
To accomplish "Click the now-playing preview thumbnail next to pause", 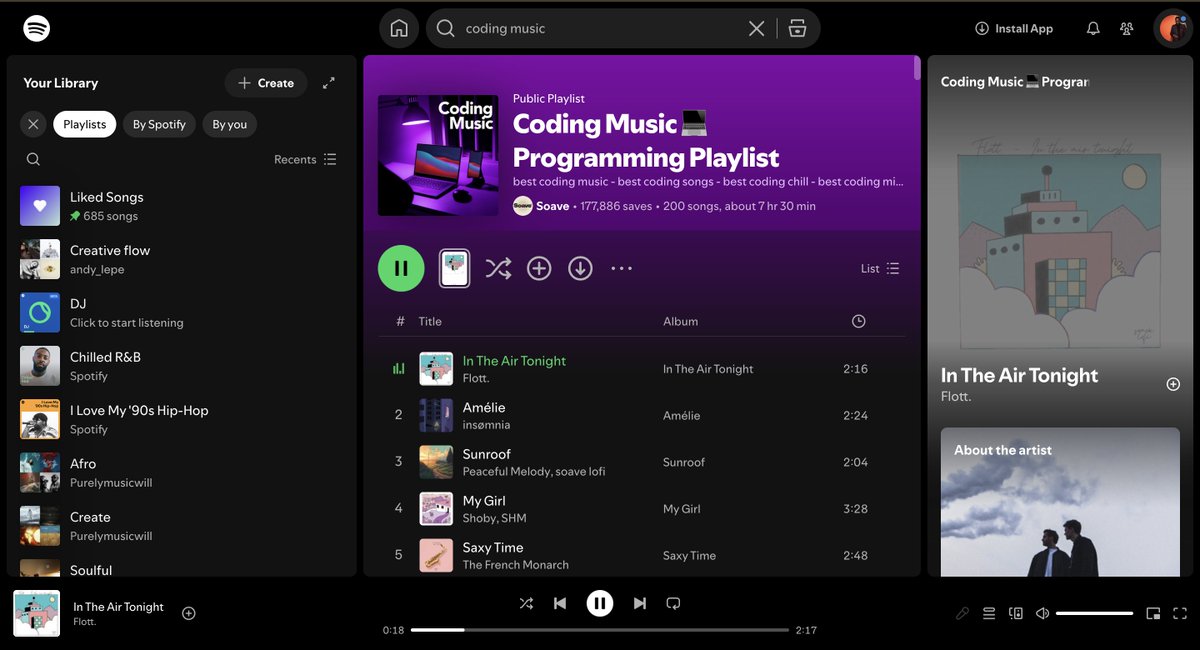I will pos(455,268).
